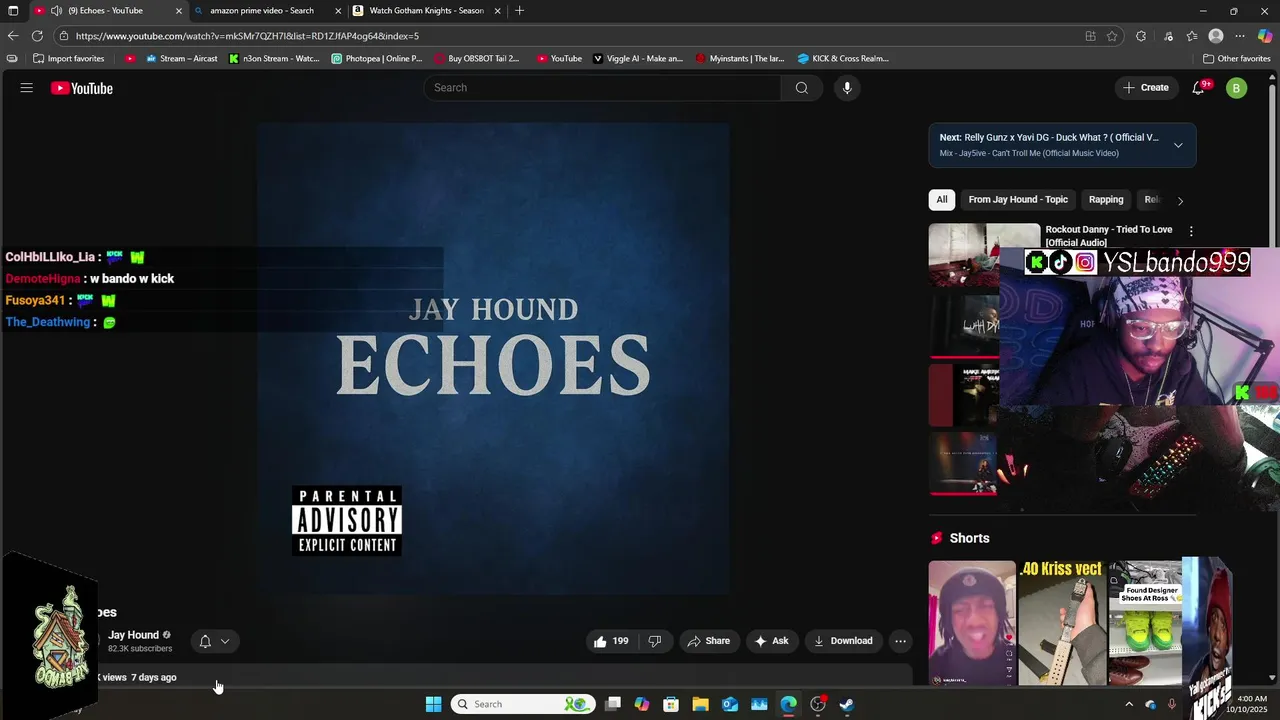Expand the Next up playlist panel chevron
This screenshot has width=1280, height=720.
1178,145
